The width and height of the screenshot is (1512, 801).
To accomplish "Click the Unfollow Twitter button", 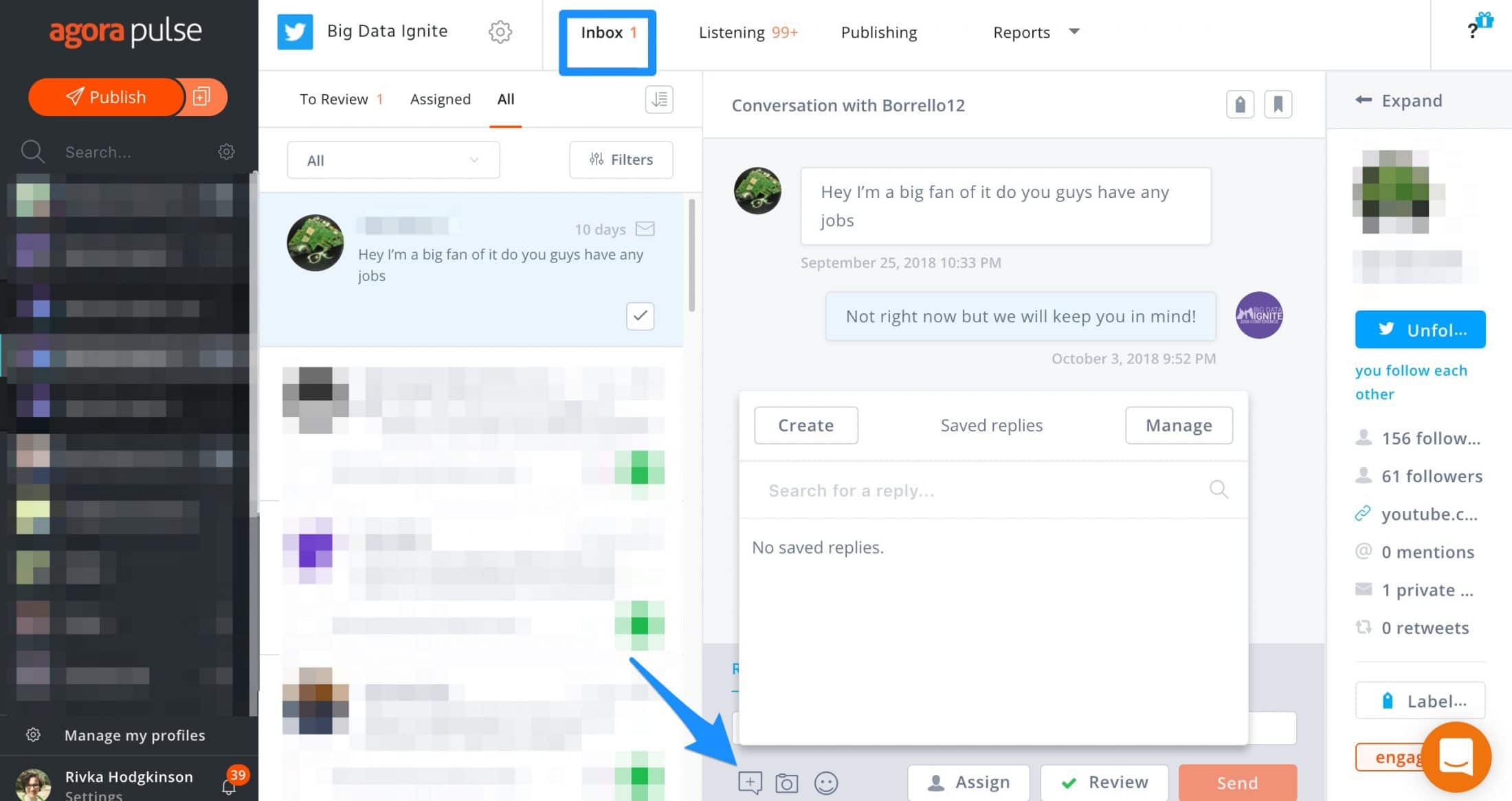I will click(x=1420, y=330).
